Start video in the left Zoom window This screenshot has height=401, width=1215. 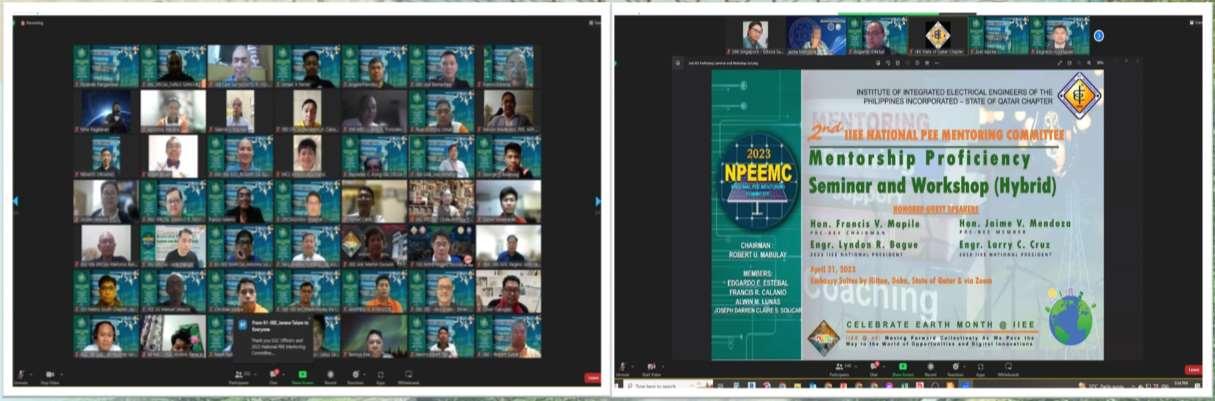coord(50,376)
